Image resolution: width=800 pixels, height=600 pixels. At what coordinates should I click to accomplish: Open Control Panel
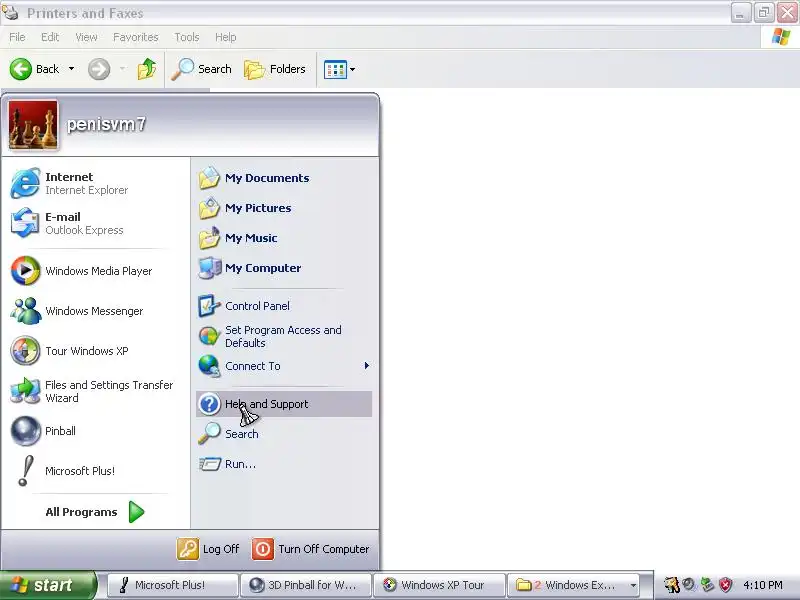tap(284, 306)
